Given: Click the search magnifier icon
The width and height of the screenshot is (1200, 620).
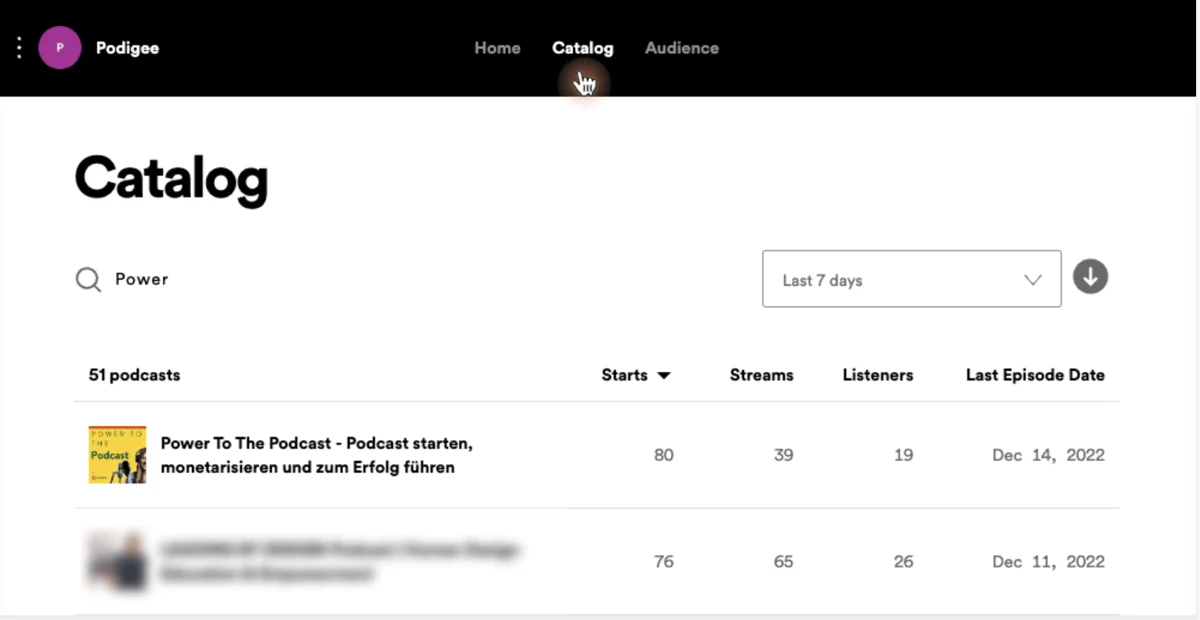Looking at the screenshot, I should [x=88, y=280].
